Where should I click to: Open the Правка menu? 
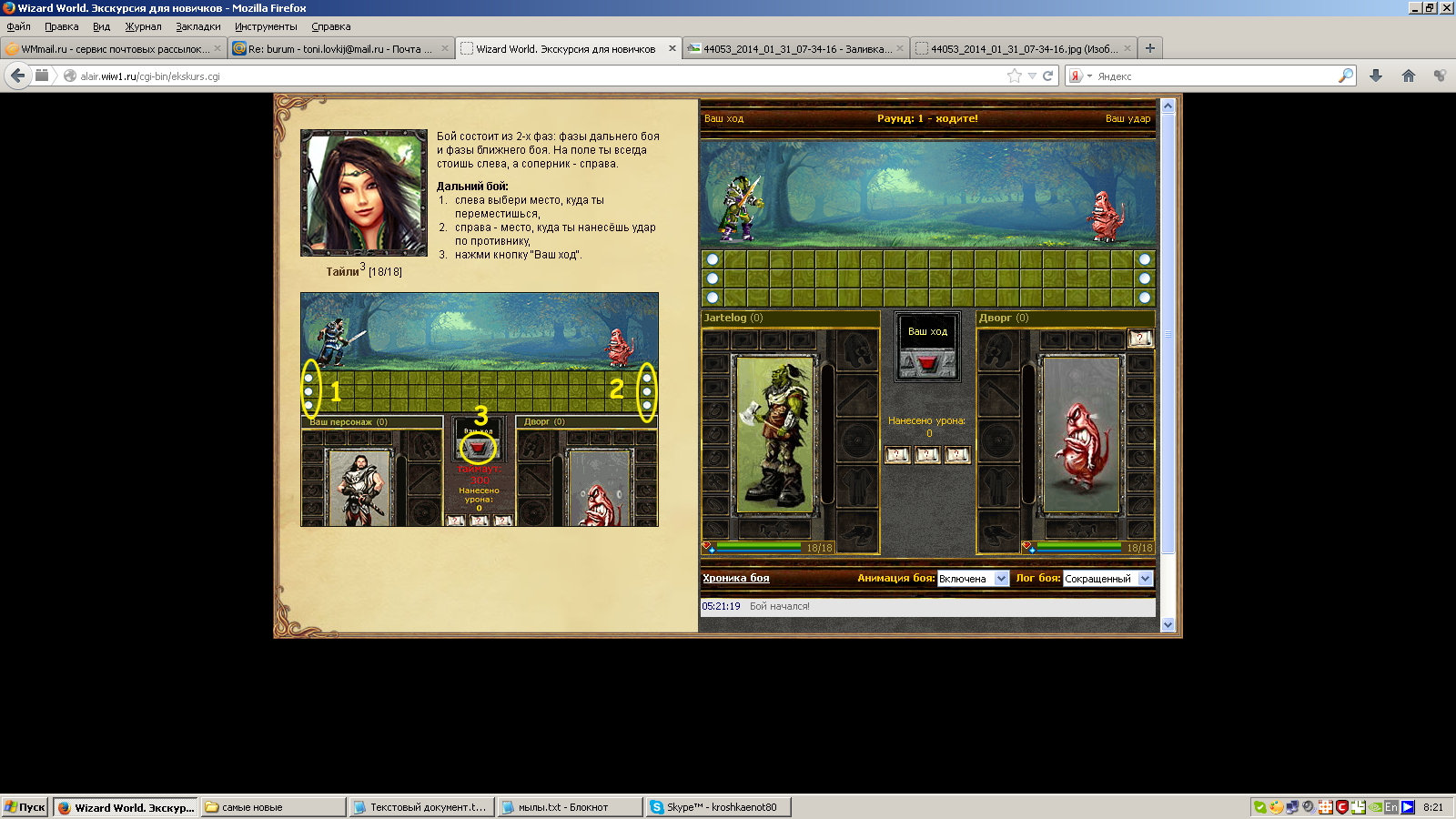tap(62, 26)
